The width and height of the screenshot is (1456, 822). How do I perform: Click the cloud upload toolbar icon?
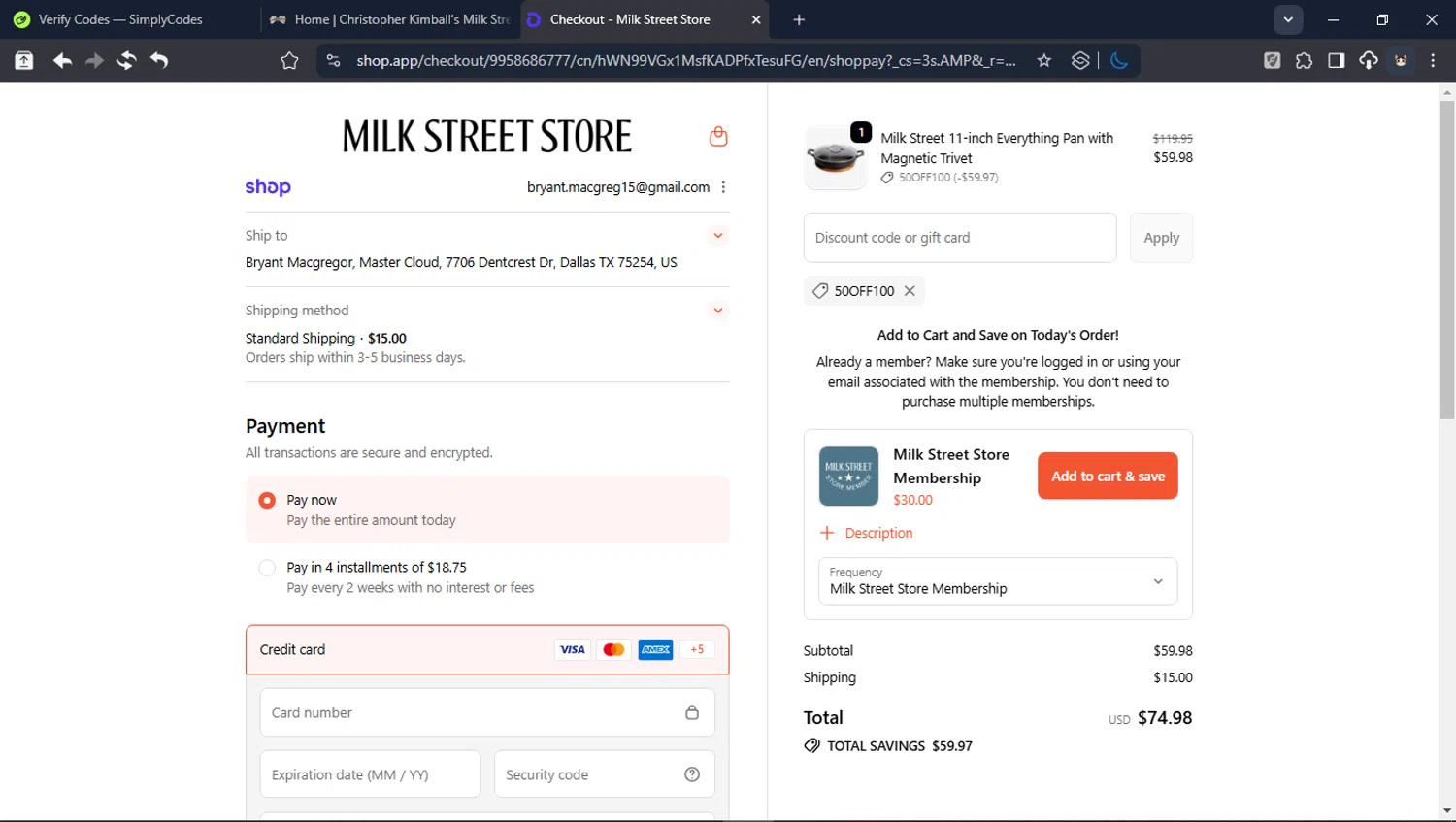coord(1369,61)
